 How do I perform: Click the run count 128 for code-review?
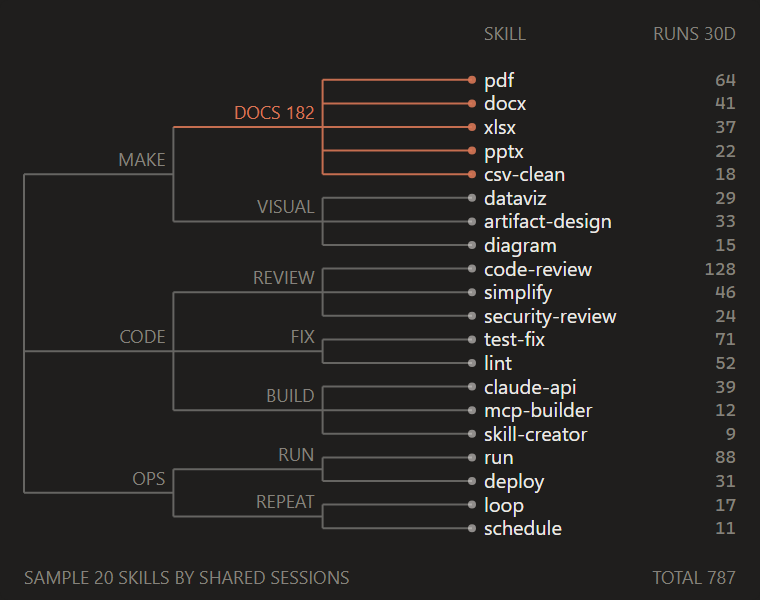pos(720,269)
